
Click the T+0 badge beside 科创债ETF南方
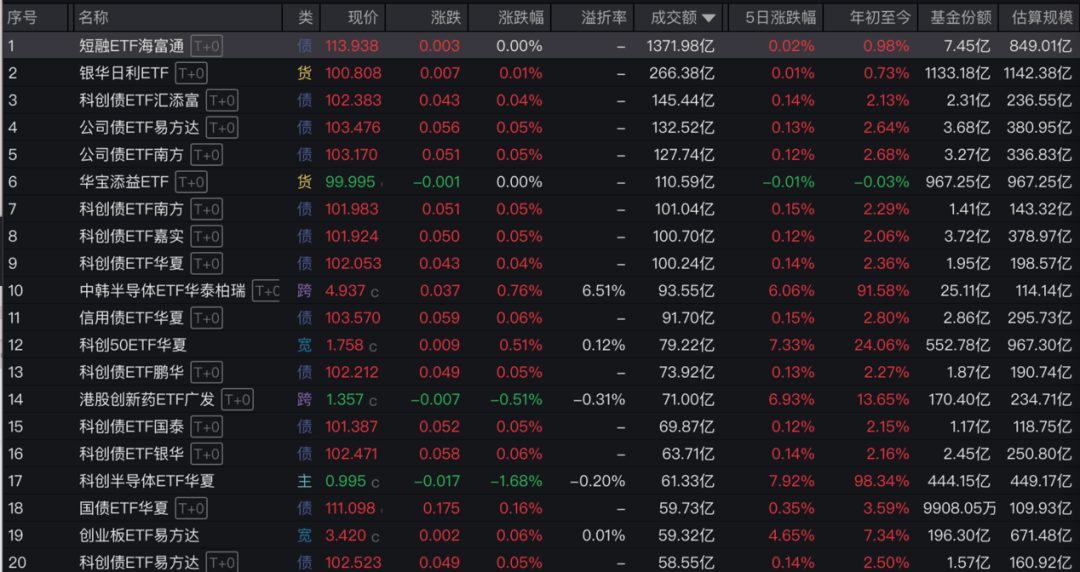[207, 209]
